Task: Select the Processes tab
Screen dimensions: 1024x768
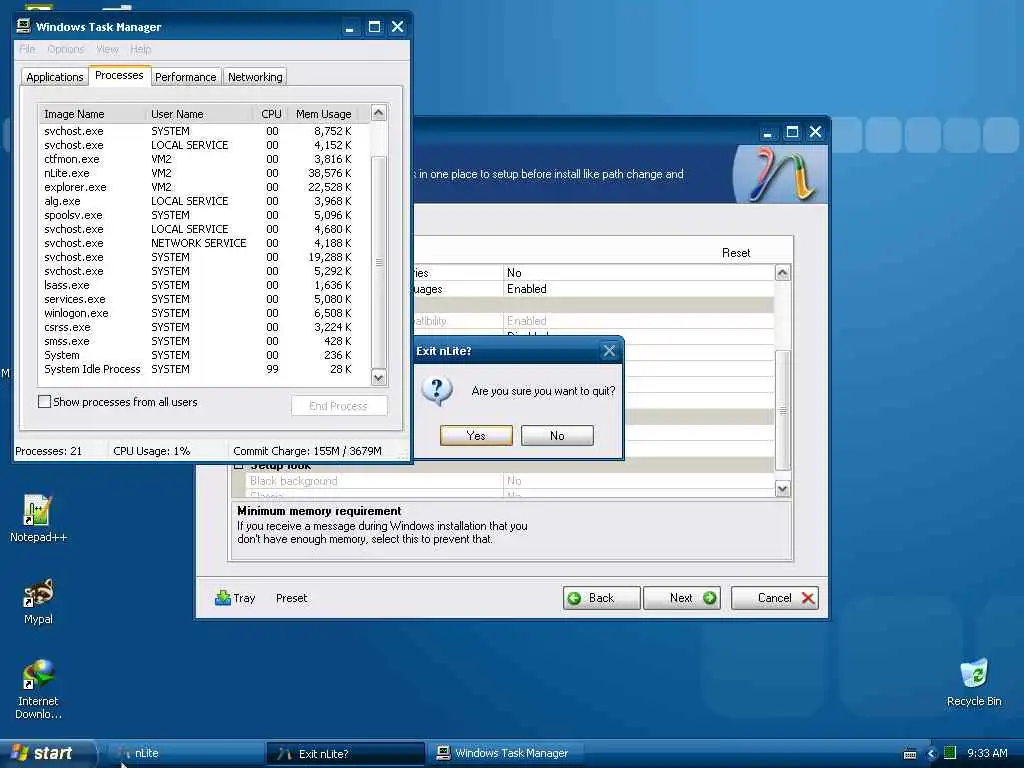Action: point(119,75)
